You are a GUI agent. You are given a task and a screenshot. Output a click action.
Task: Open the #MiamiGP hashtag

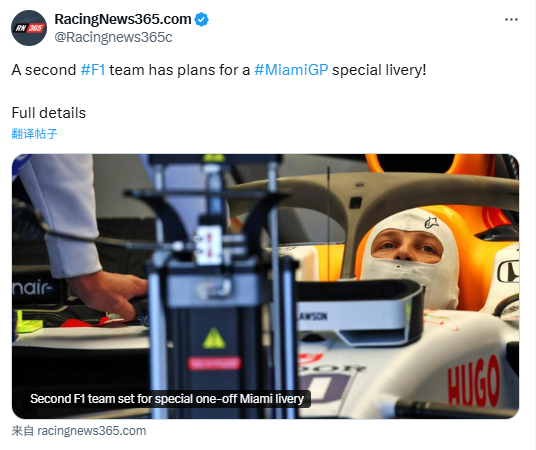click(291, 70)
